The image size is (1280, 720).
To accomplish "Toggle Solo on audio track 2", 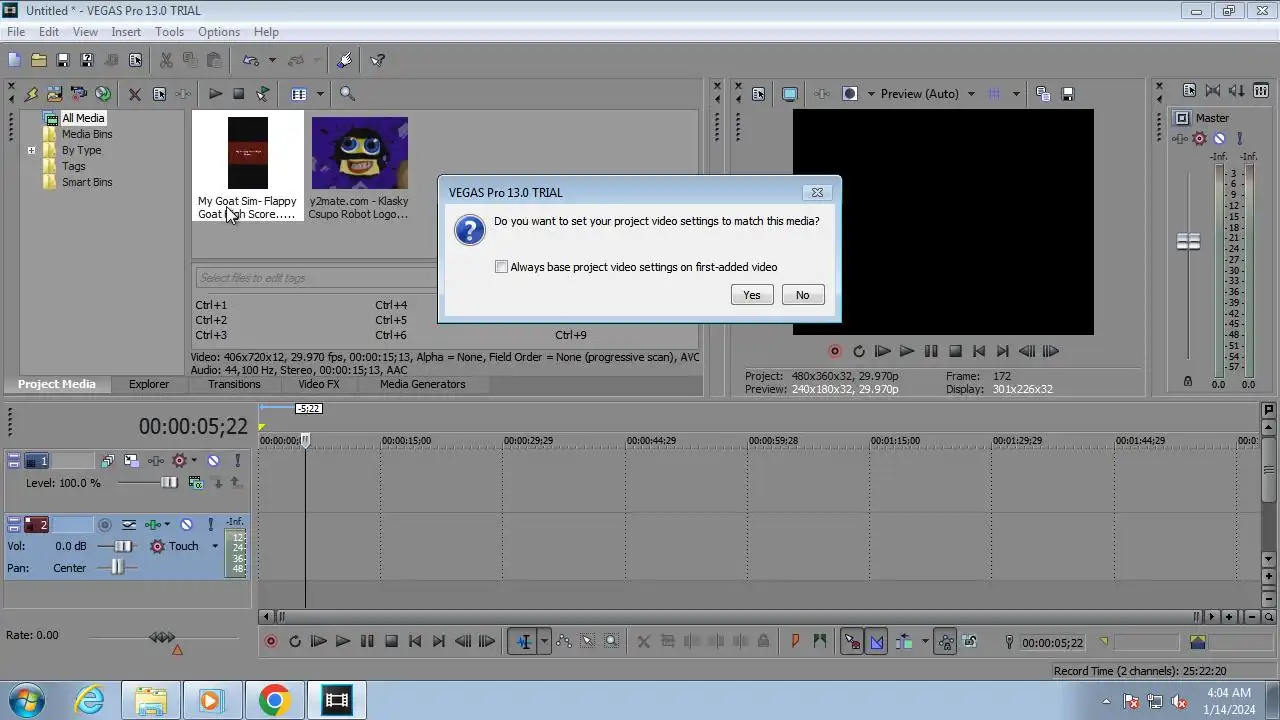I will tap(210, 524).
